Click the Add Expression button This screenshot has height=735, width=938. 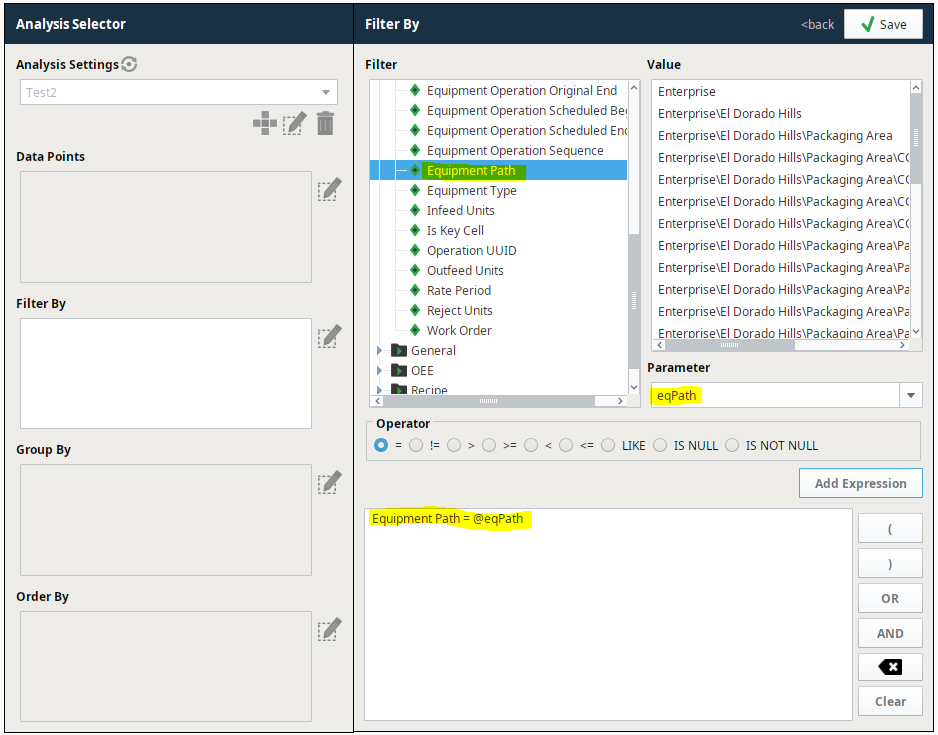[860, 483]
